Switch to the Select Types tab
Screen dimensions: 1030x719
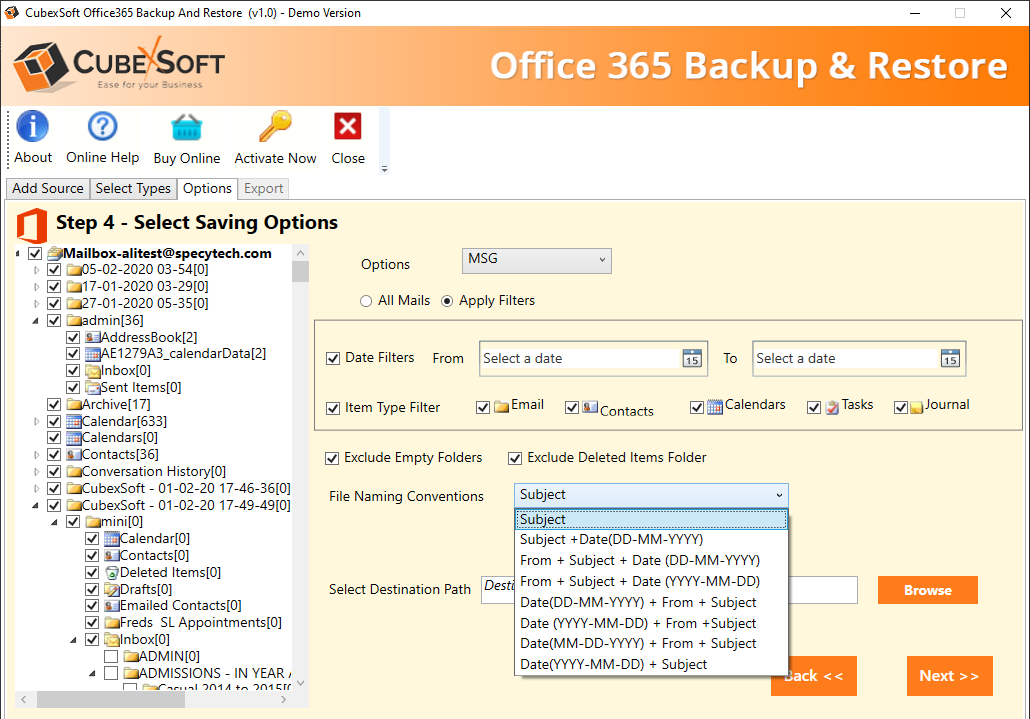click(x=133, y=188)
